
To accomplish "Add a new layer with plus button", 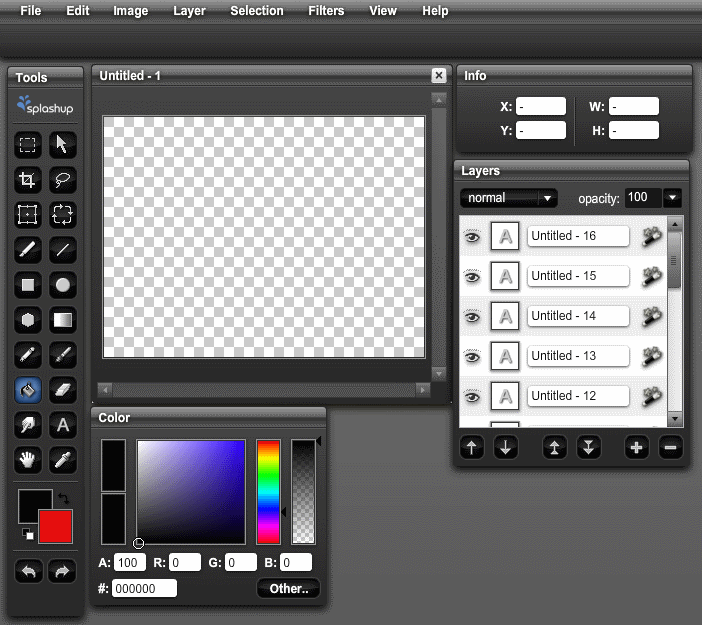I will 636,448.
